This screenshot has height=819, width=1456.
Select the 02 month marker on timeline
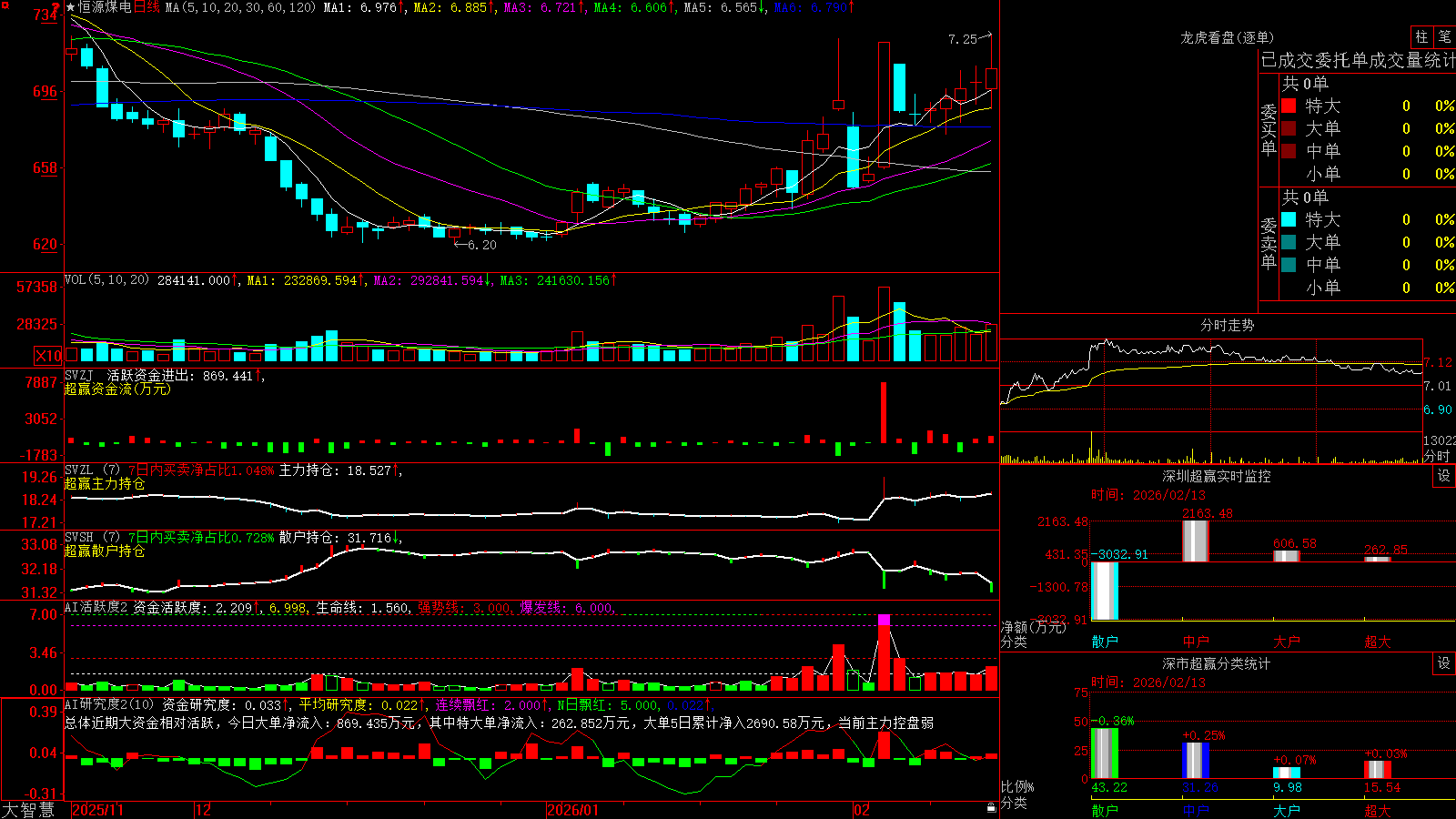862,810
